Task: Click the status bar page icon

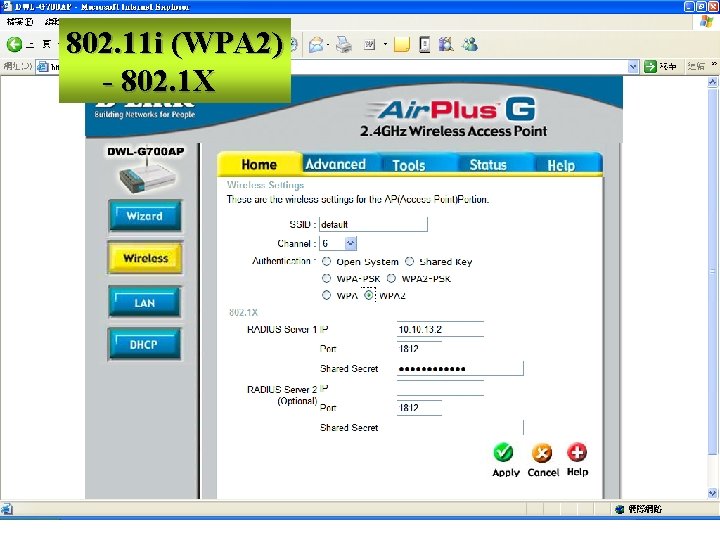Action: [6, 509]
